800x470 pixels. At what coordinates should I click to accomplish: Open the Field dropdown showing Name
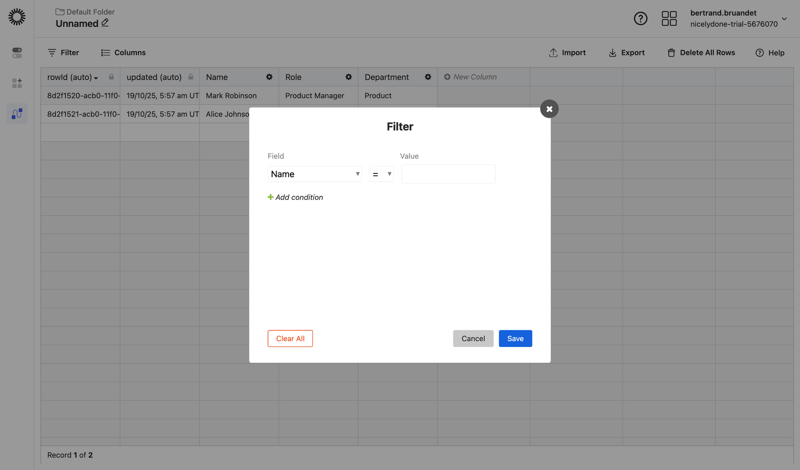tap(314, 174)
